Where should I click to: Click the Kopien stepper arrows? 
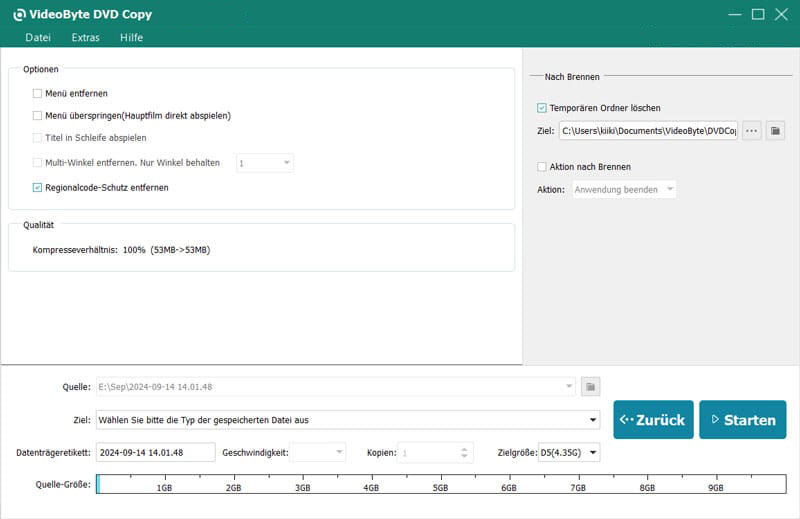[x=464, y=453]
